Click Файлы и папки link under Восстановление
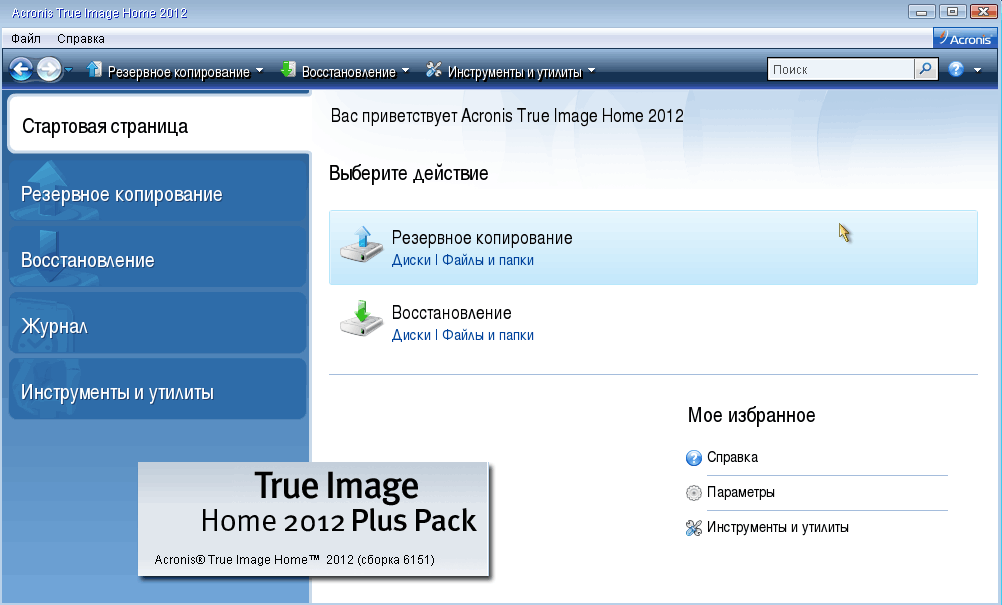This screenshot has width=1002, height=605. pos(488,335)
